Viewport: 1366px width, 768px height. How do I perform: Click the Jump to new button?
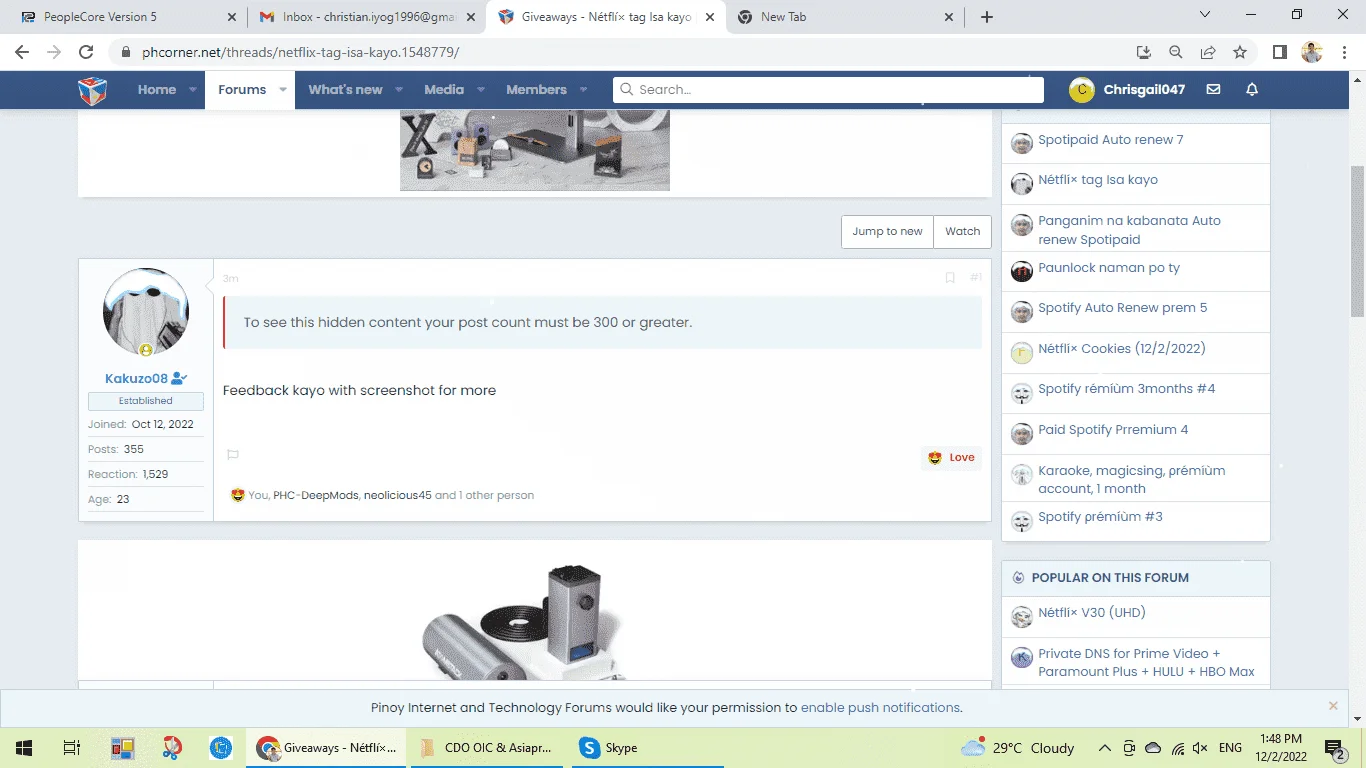[x=888, y=231]
